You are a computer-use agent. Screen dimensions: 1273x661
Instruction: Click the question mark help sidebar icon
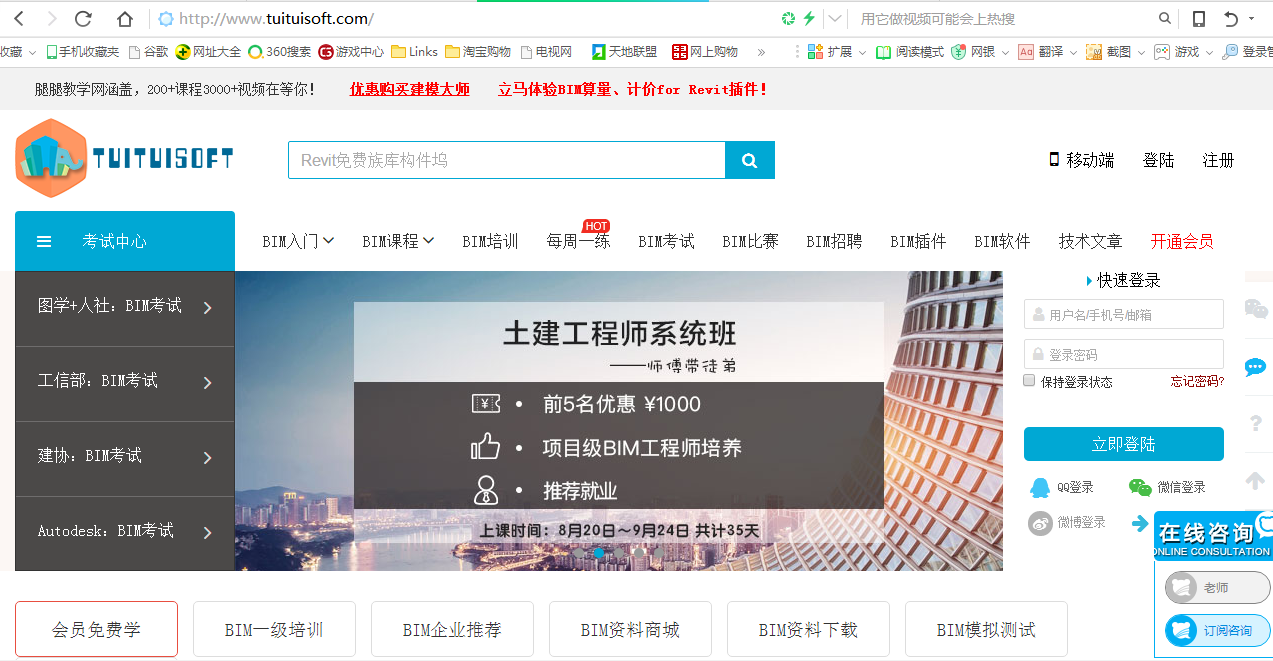1256,424
